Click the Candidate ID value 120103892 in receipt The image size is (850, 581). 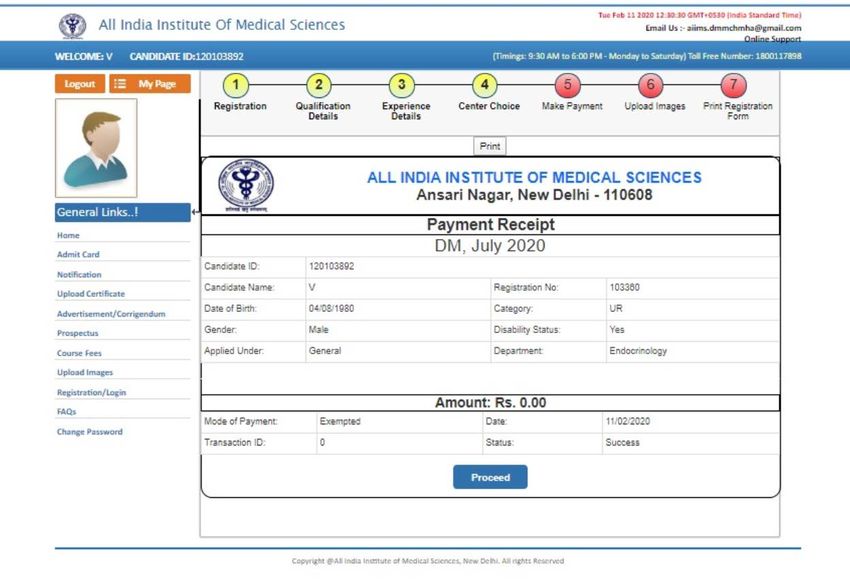tap(331, 266)
